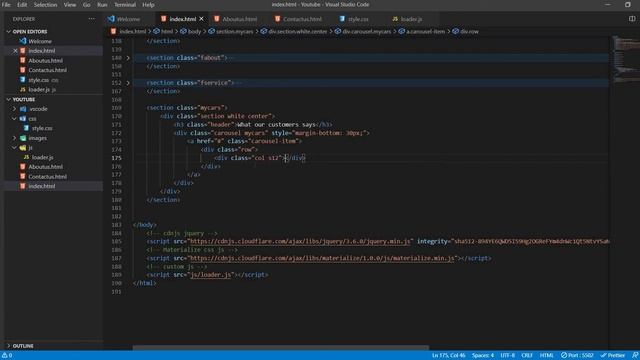
Task: Click the index.html breadcrumb
Action: click(x=132, y=31)
